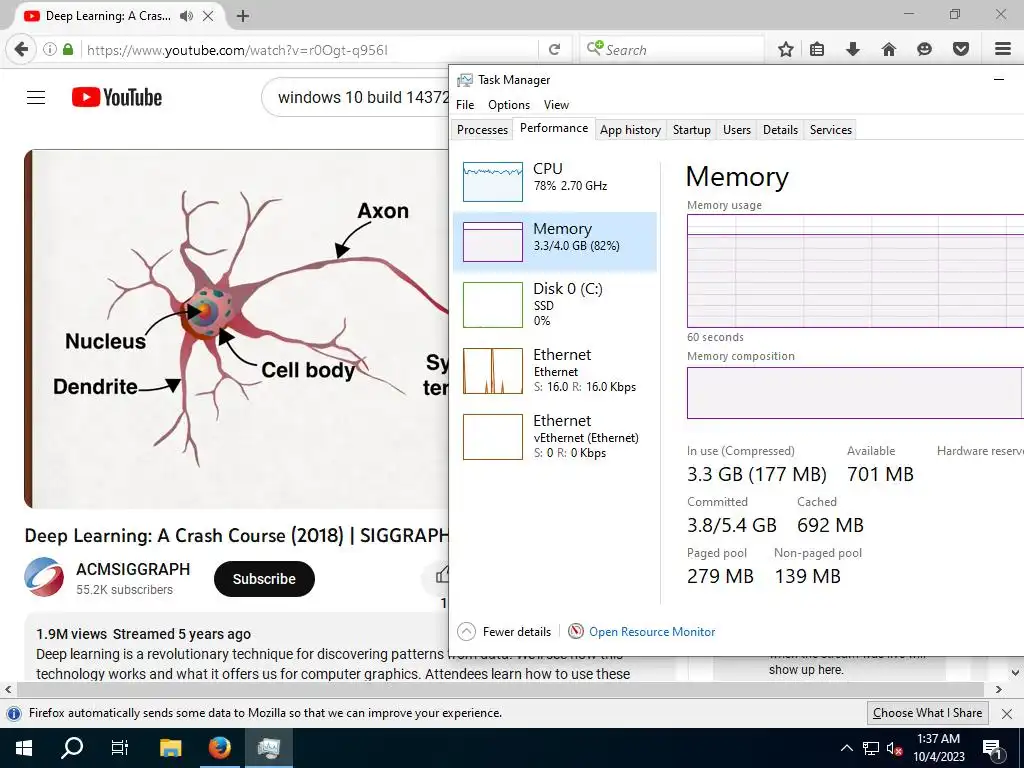Open Windows search from taskbar
1024x768 pixels.
click(x=72, y=748)
